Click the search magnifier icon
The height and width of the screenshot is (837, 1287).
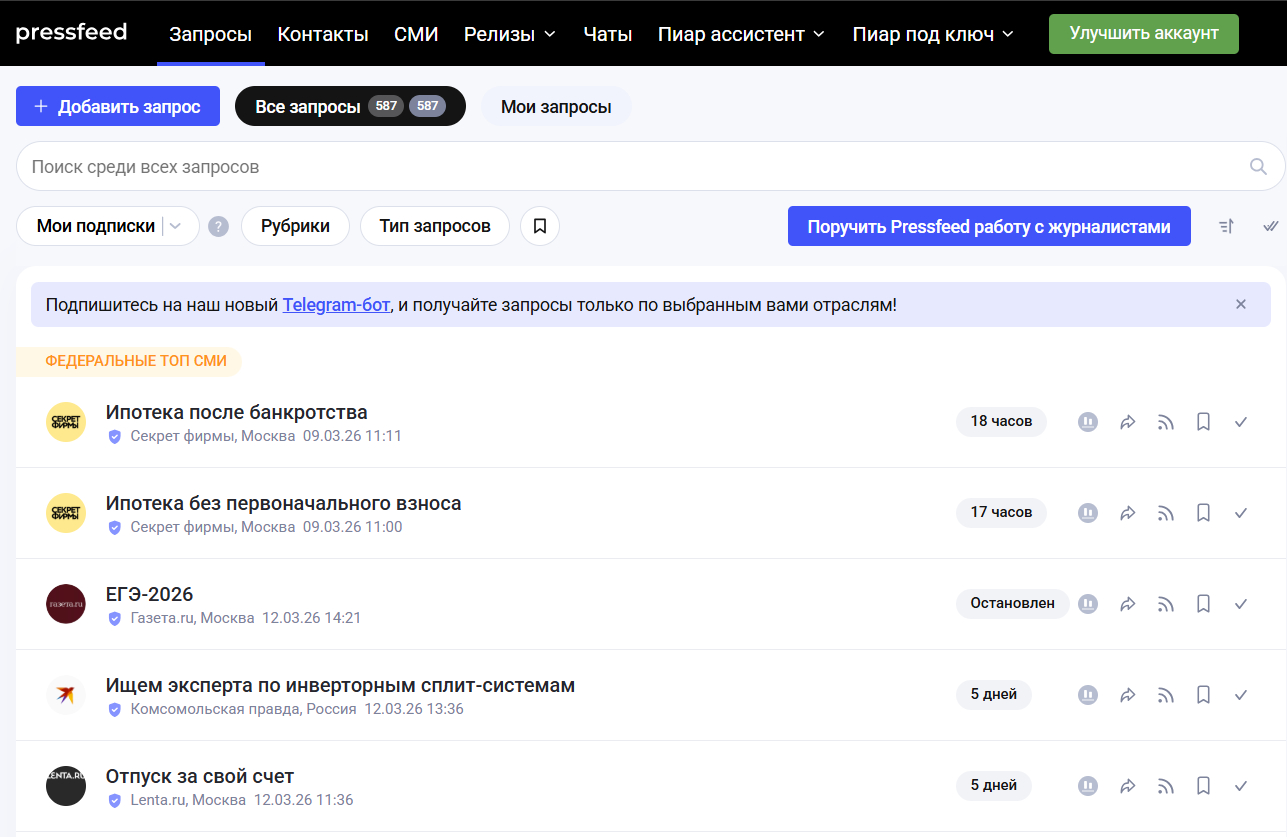tap(1258, 166)
